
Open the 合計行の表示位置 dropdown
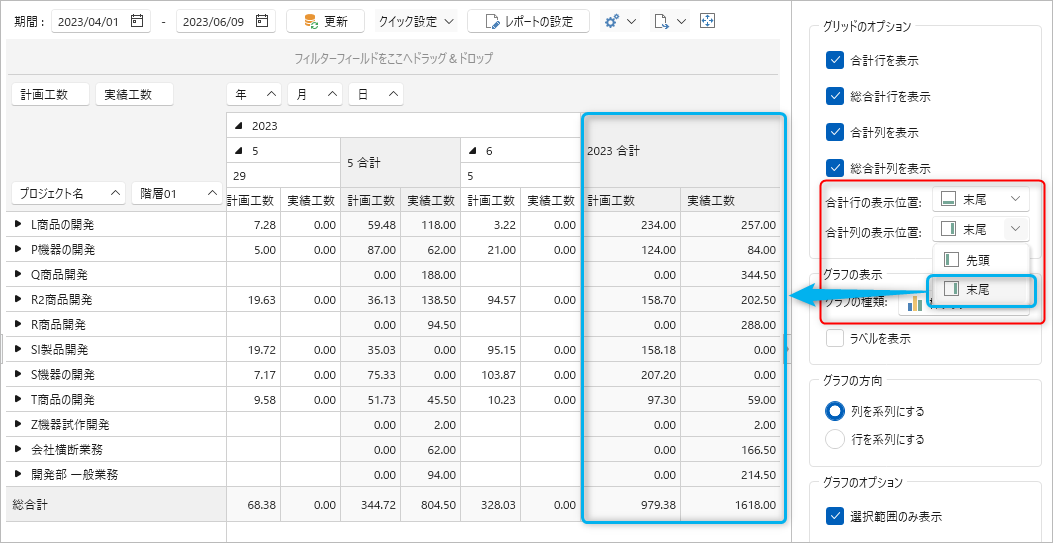coord(979,200)
